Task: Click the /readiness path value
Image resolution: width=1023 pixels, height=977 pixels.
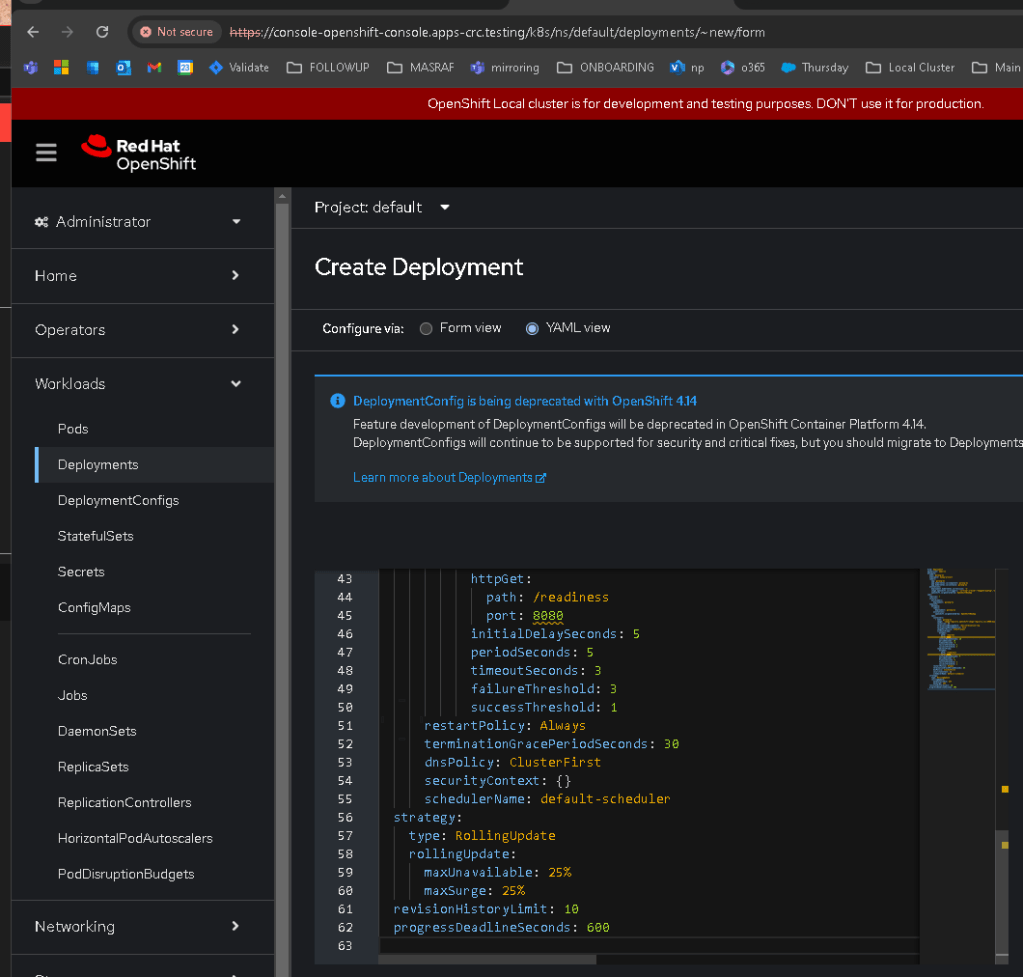Action: click(570, 597)
